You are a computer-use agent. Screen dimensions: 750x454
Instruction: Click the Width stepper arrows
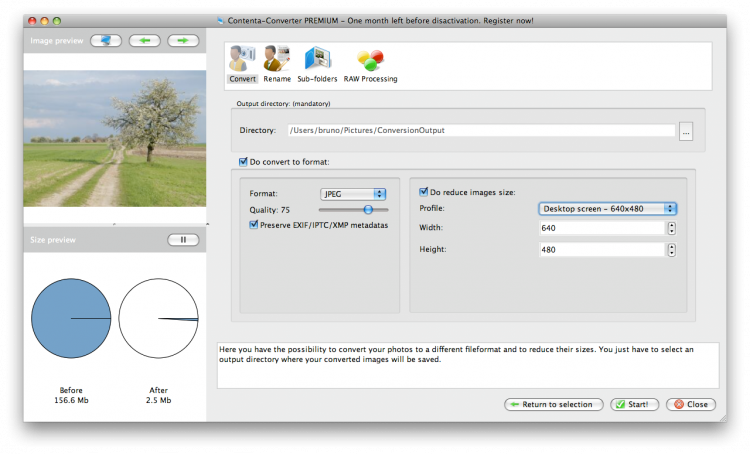point(672,228)
